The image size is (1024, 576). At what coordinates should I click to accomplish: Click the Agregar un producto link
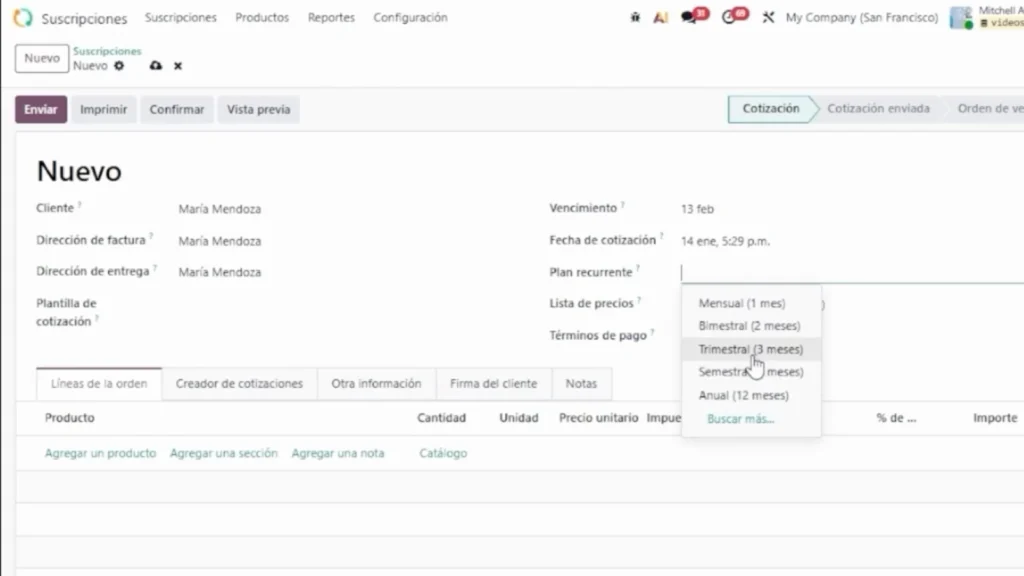coord(100,453)
